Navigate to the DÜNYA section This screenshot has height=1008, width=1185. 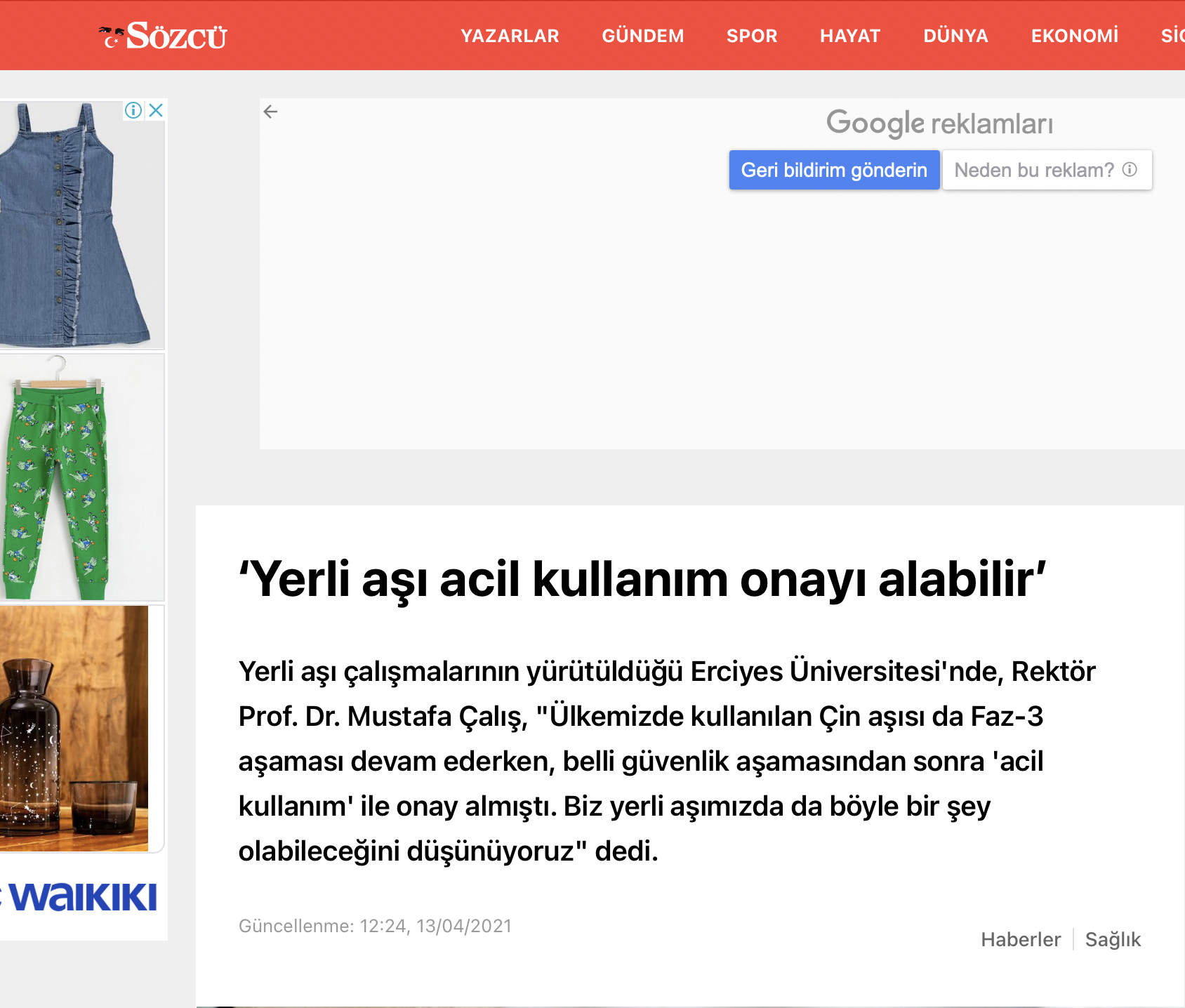[x=955, y=36]
